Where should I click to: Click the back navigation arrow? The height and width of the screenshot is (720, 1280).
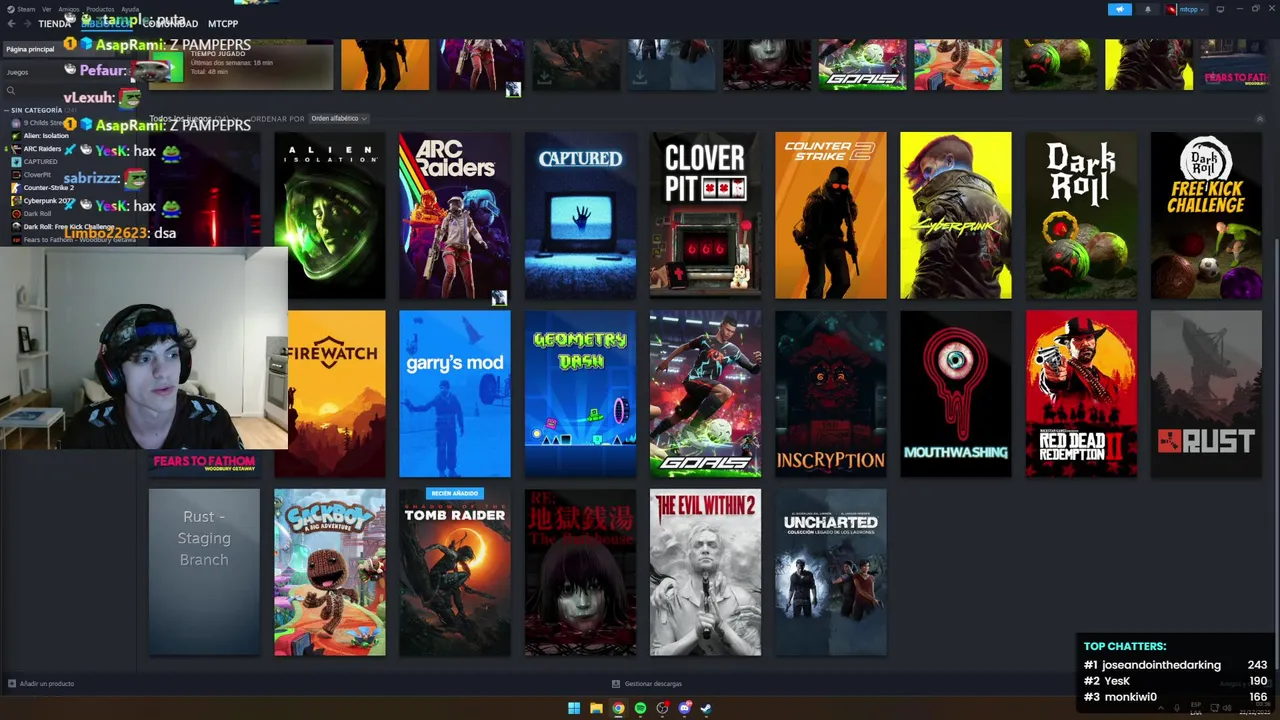click(x=9, y=23)
